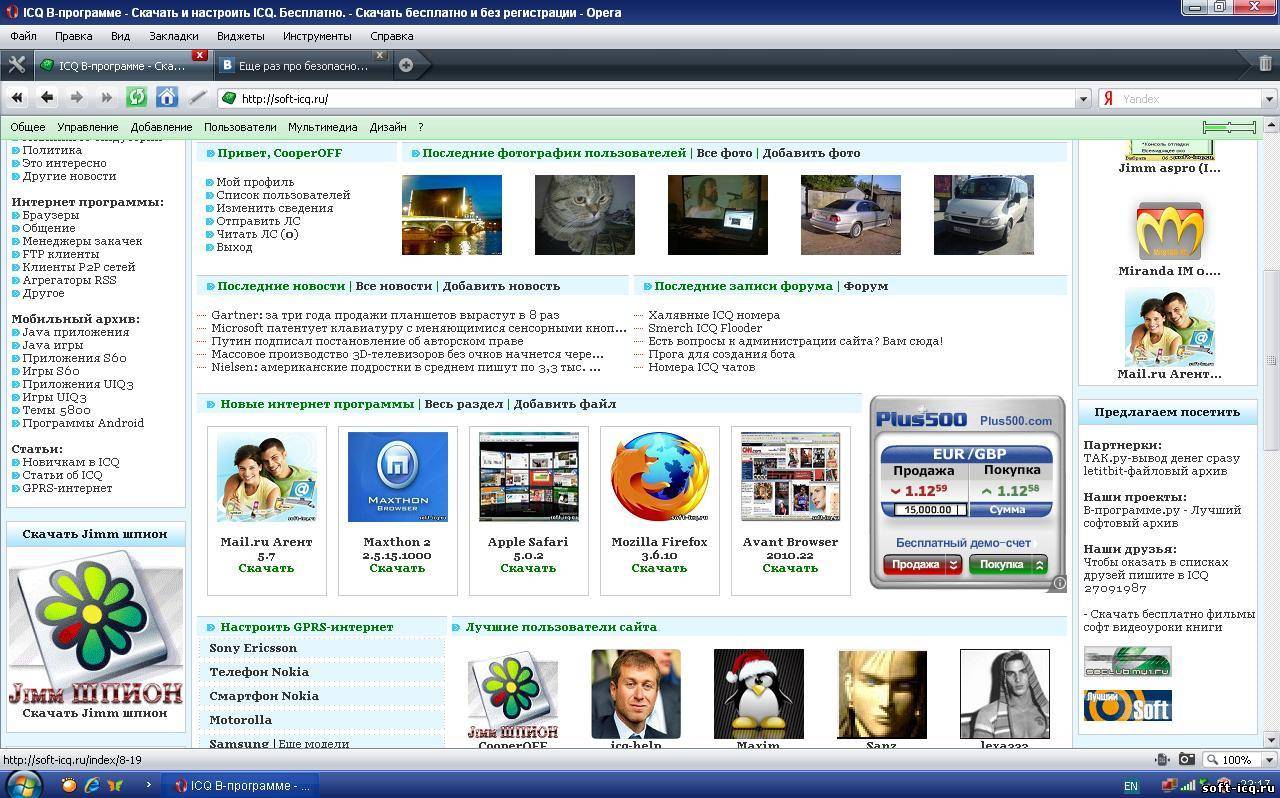Open 'Все новости' link
This screenshot has width=1280, height=798.
tap(394, 286)
